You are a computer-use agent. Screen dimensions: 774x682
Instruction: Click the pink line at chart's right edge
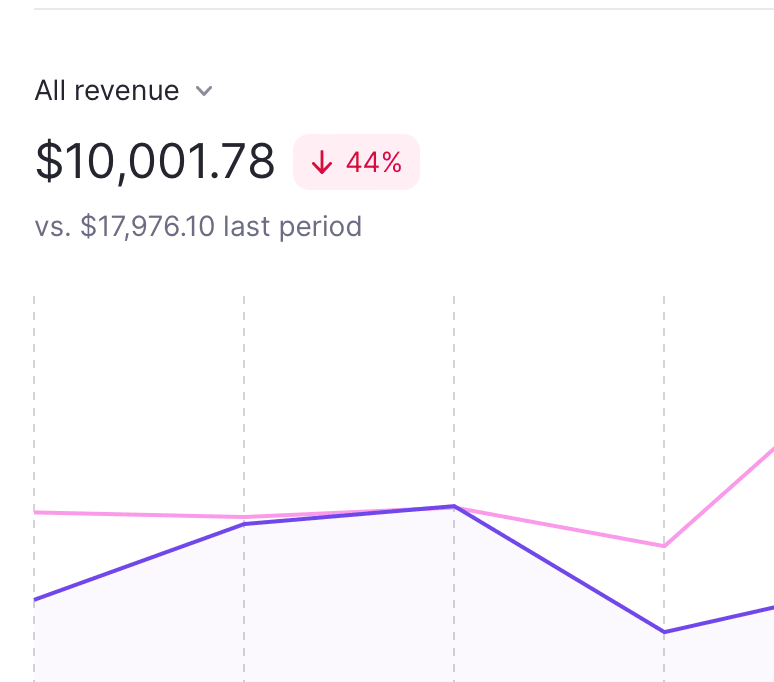pyautogui.click(x=770, y=449)
